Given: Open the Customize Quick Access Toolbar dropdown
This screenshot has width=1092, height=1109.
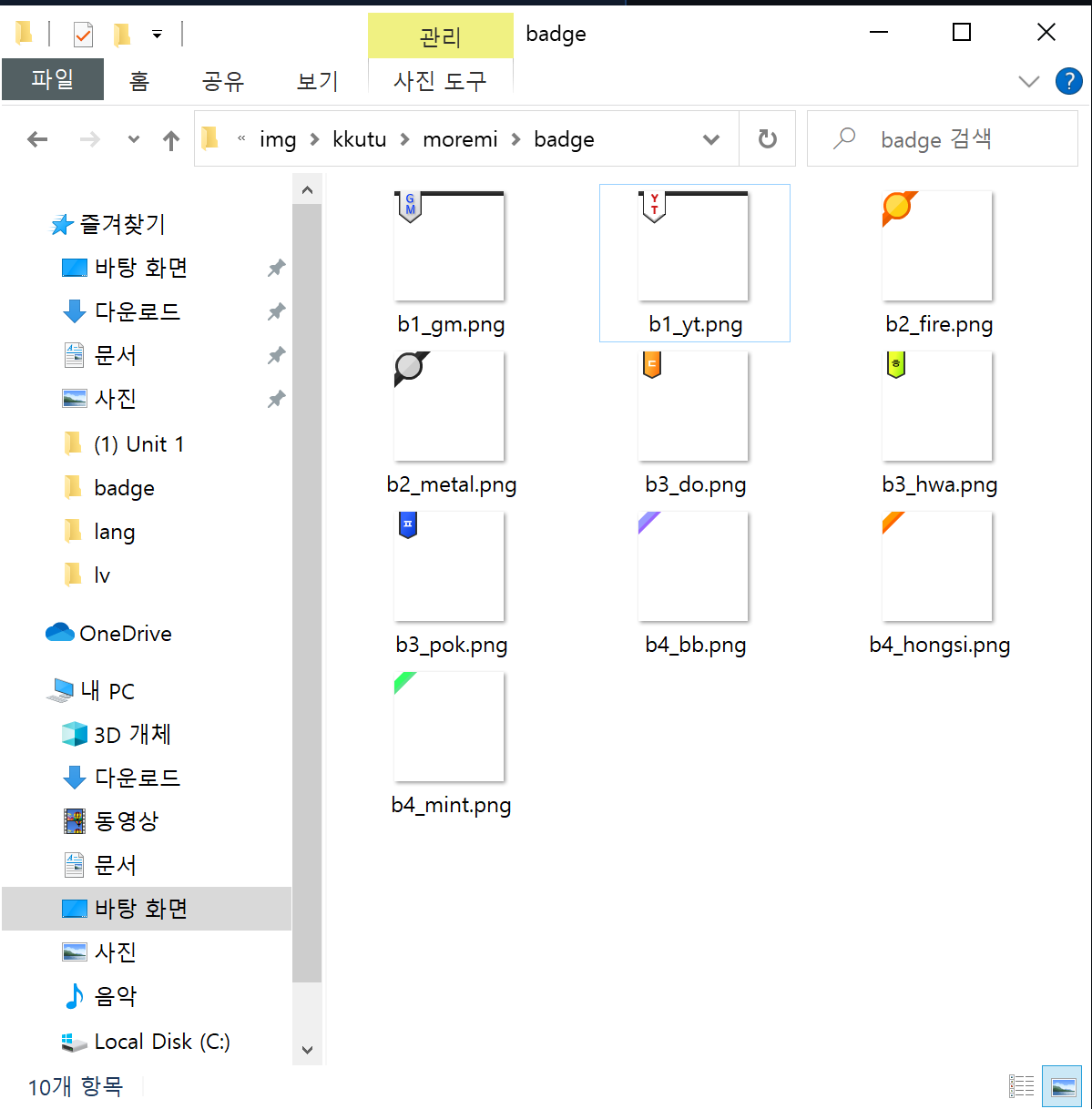Looking at the screenshot, I should tap(157, 35).
